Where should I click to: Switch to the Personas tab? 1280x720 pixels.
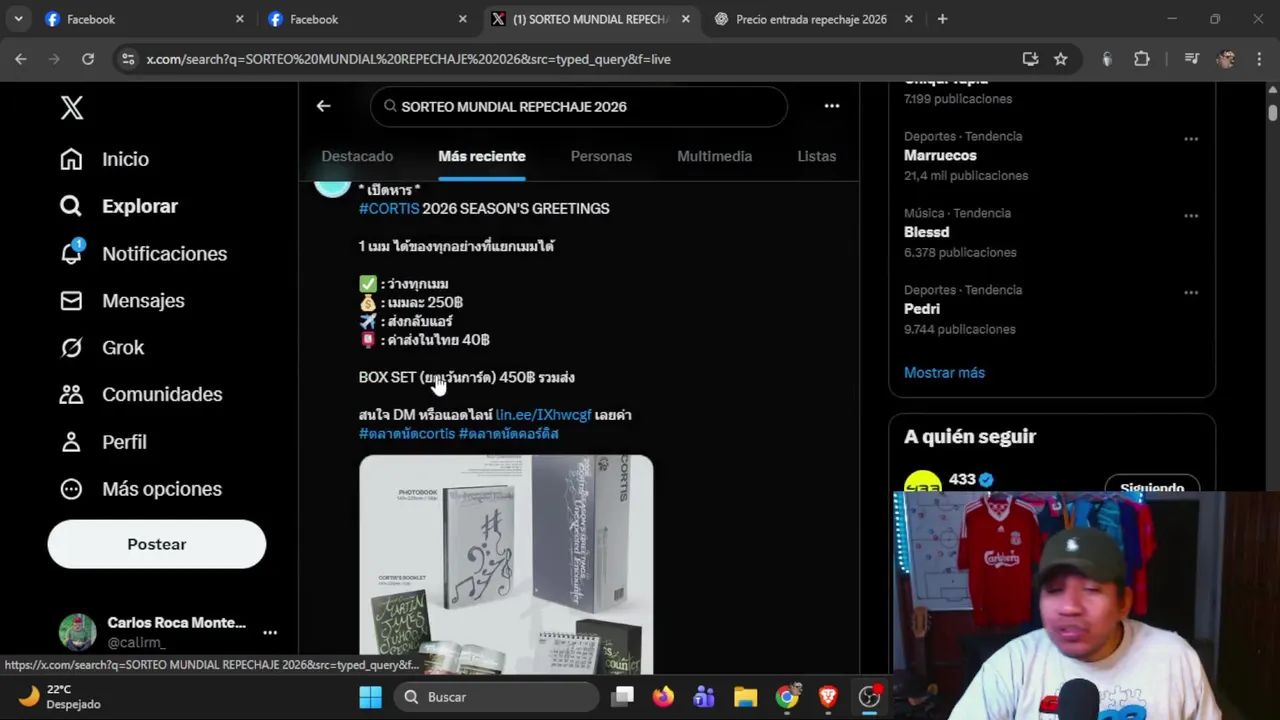click(x=601, y=156)
